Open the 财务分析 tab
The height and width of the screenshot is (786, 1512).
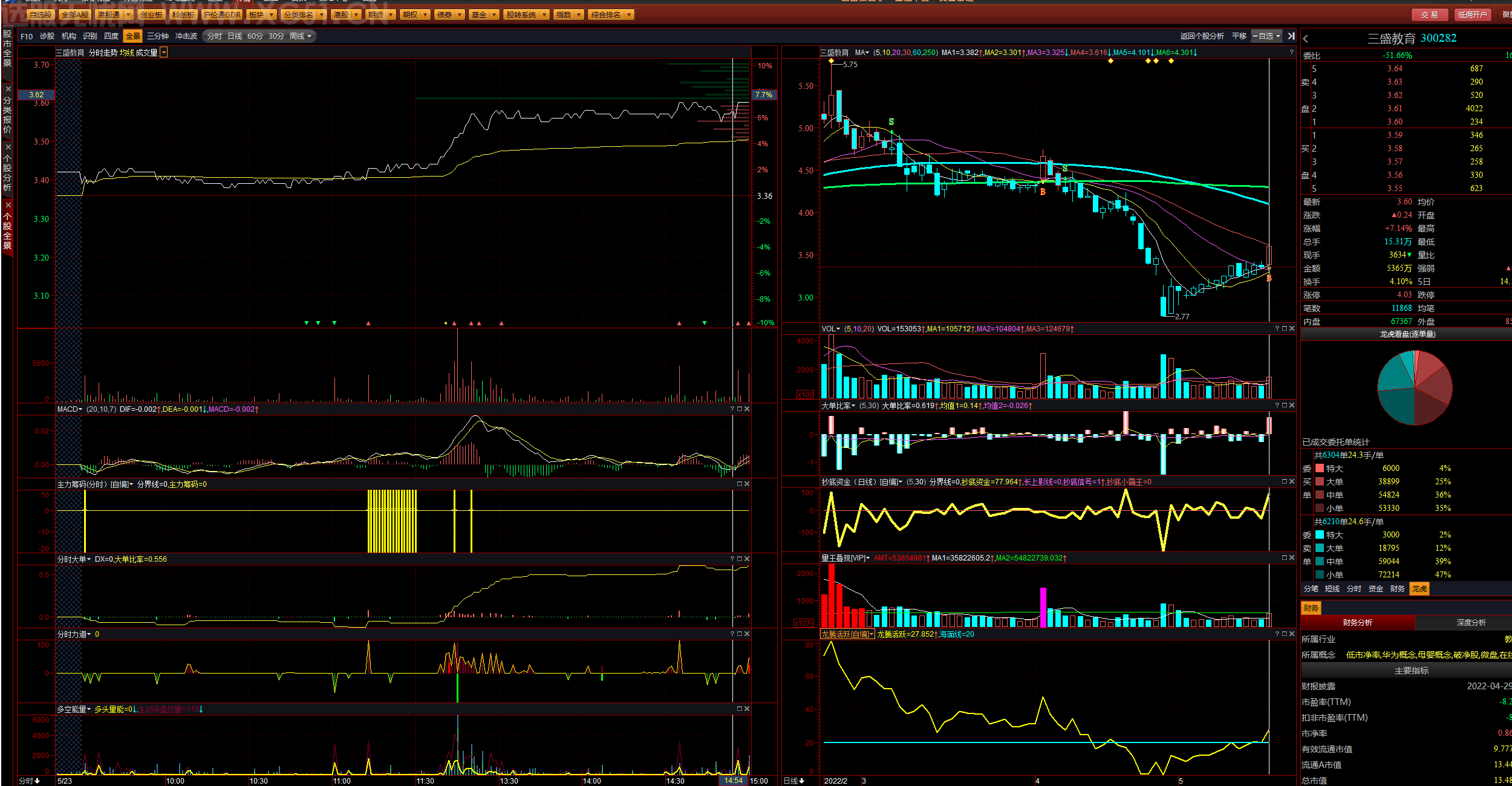1358,622
